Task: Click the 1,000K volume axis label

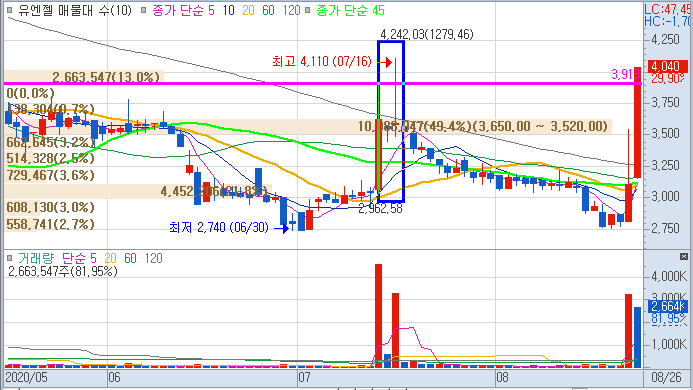Action: point(669,344)
